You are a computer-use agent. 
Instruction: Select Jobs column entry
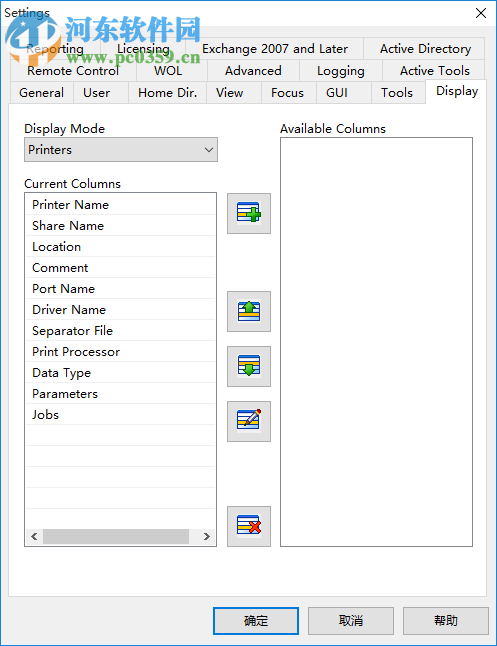[121, 414]
